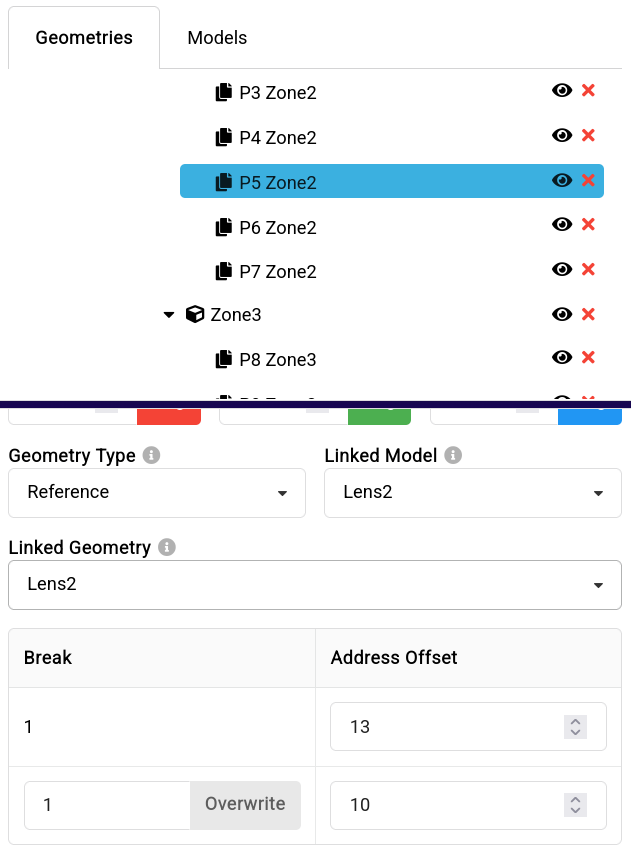Click the Linked Geometry info icon
Viewport: 631px width, 849px height.
[167, 548]
